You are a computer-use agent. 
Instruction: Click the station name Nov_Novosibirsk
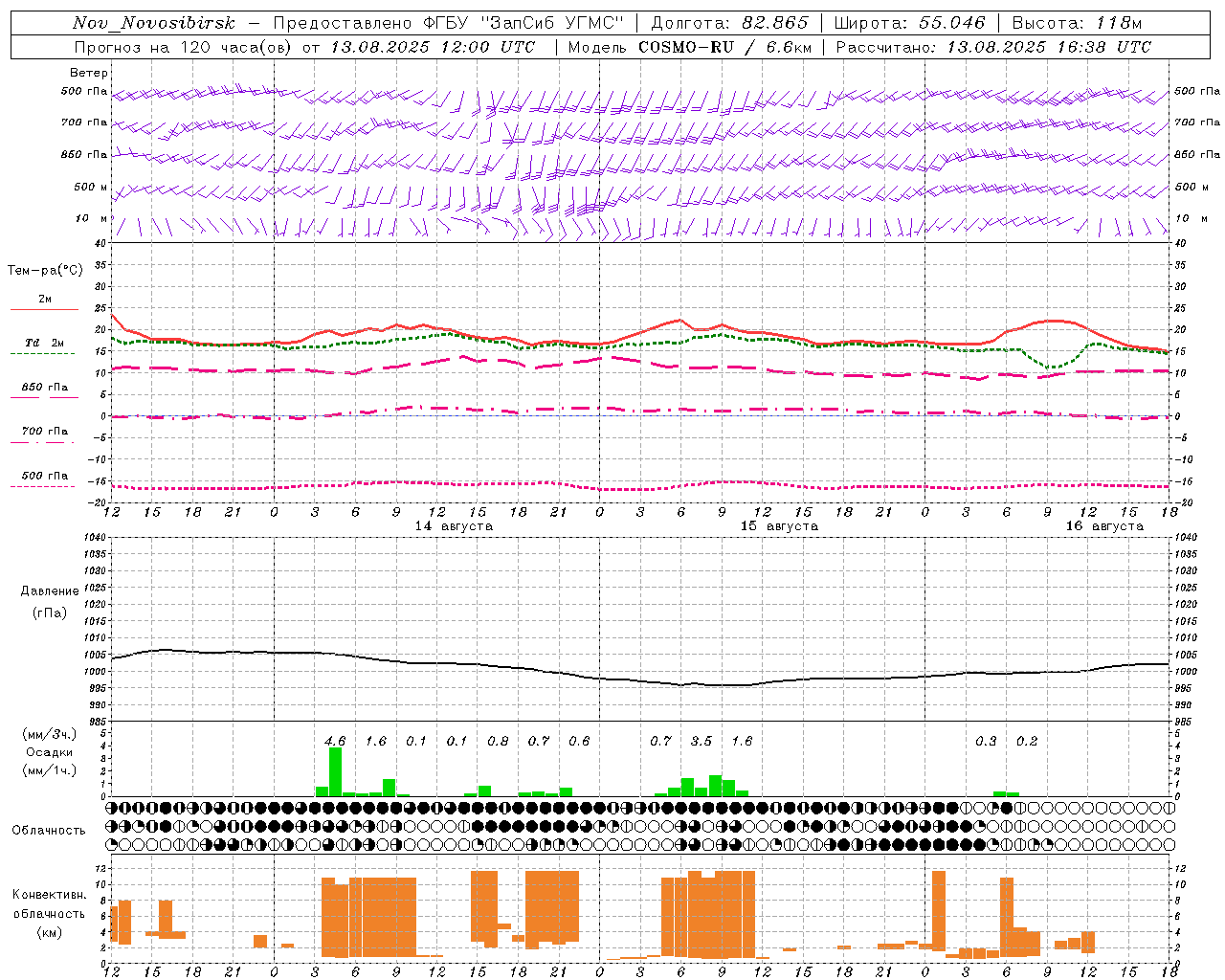click(x=154, y=23)
